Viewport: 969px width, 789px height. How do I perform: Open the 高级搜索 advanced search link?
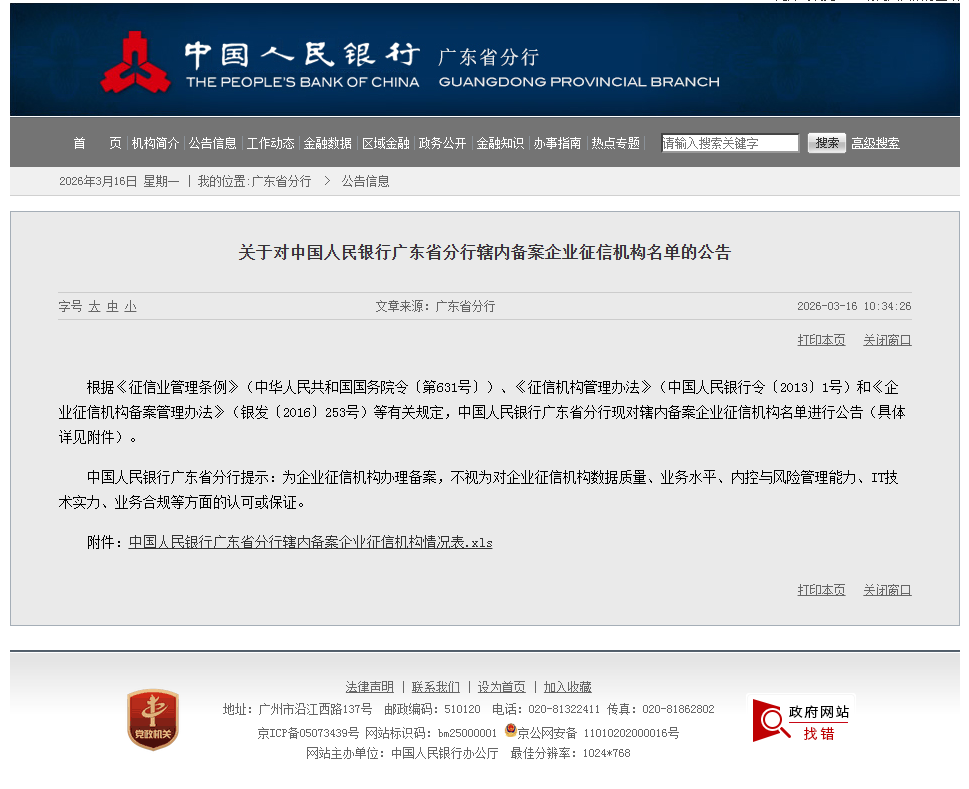pyautogui.click(x=875, y=143)
